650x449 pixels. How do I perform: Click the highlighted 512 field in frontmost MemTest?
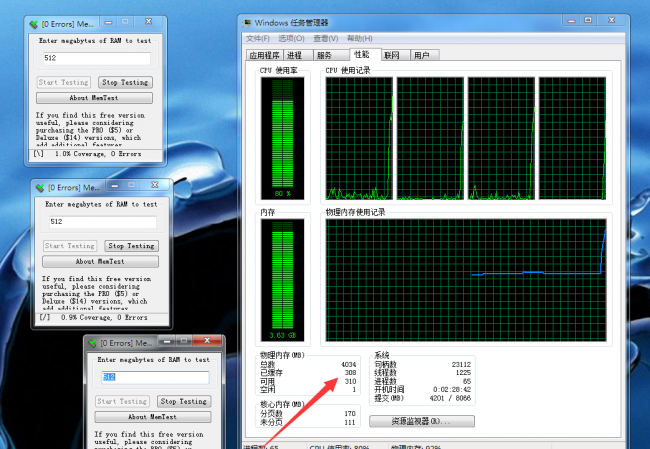155,377
